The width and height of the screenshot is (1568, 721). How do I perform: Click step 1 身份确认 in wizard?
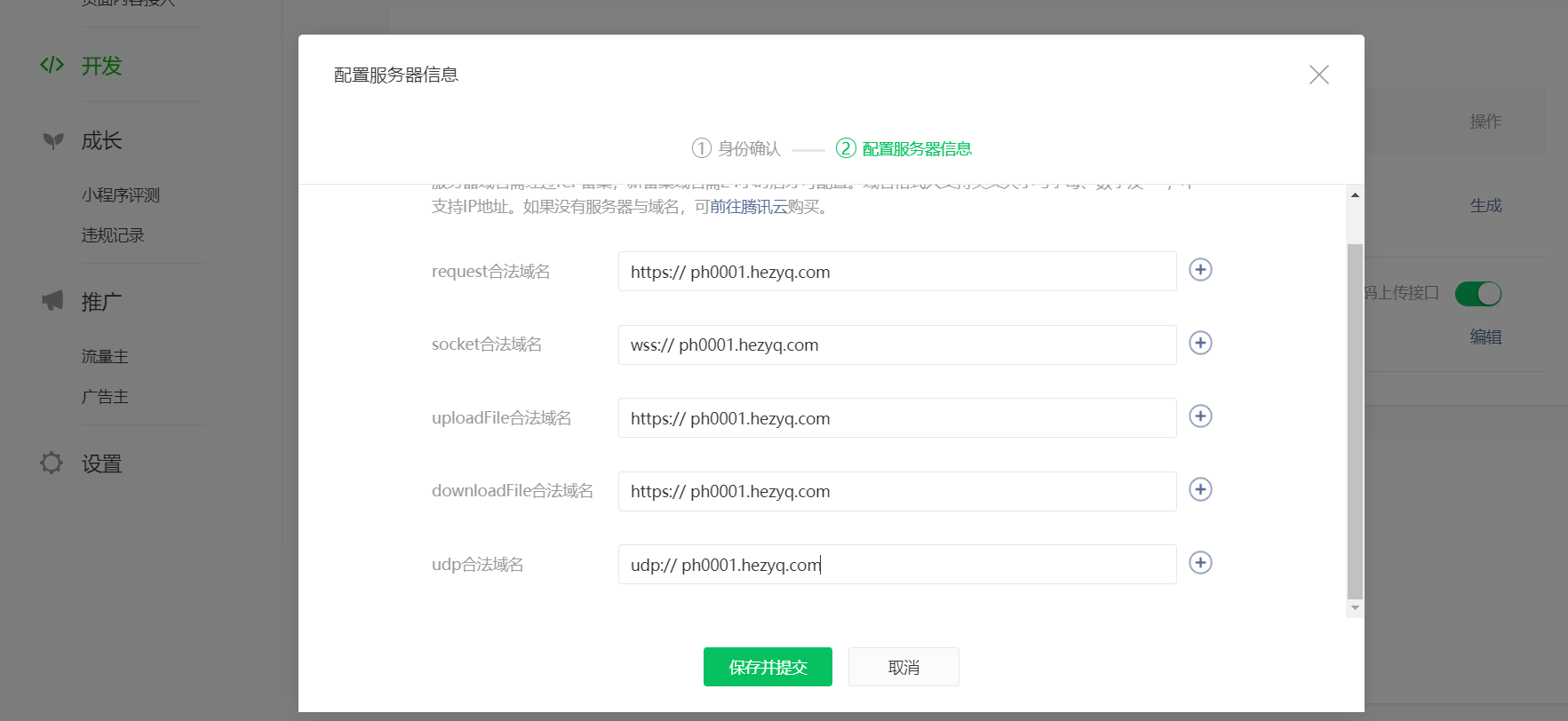click(736, 148)
